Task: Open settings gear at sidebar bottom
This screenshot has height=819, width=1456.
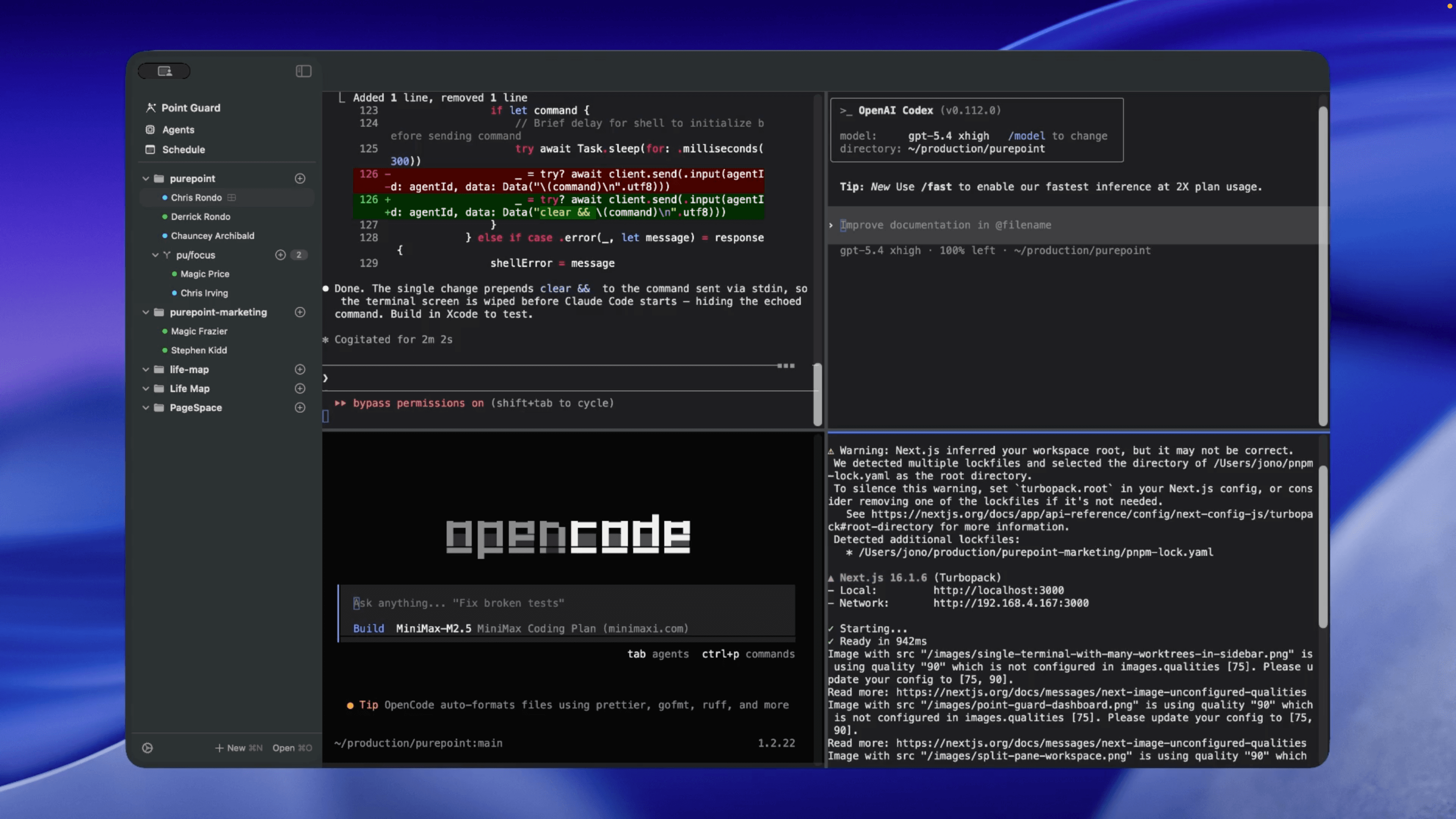Action: click(147, 748)
